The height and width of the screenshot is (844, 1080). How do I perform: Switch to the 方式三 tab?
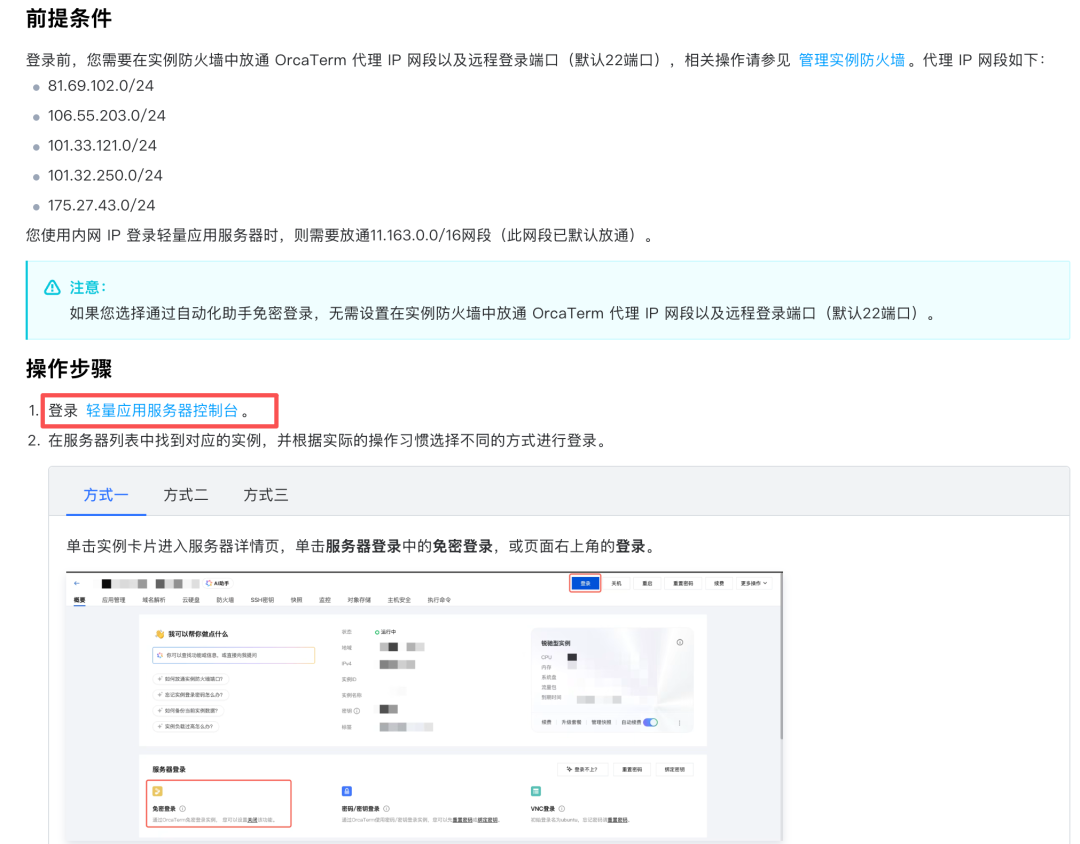266,495
